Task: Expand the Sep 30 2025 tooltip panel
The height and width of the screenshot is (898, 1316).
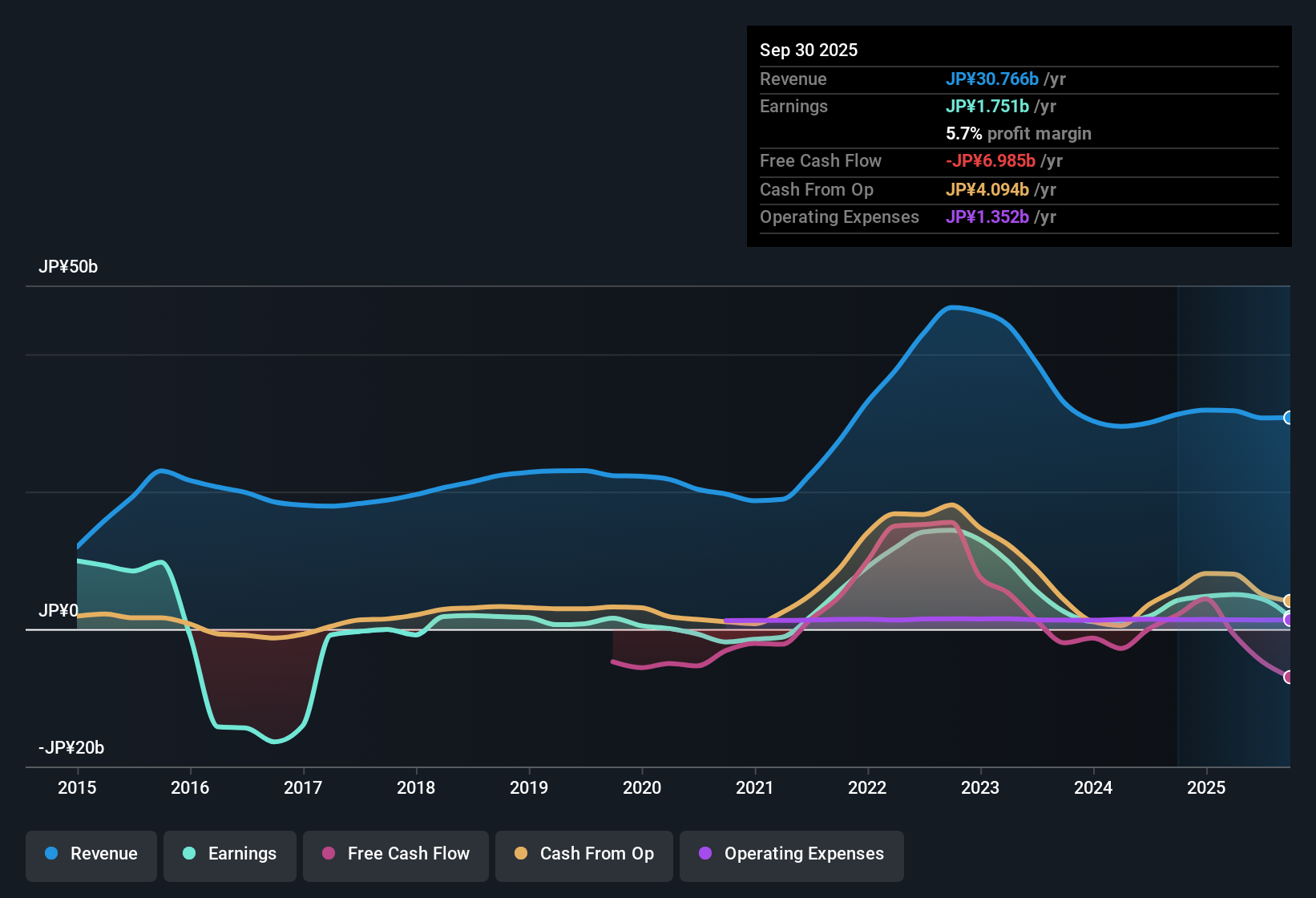Action: (809, 50)
